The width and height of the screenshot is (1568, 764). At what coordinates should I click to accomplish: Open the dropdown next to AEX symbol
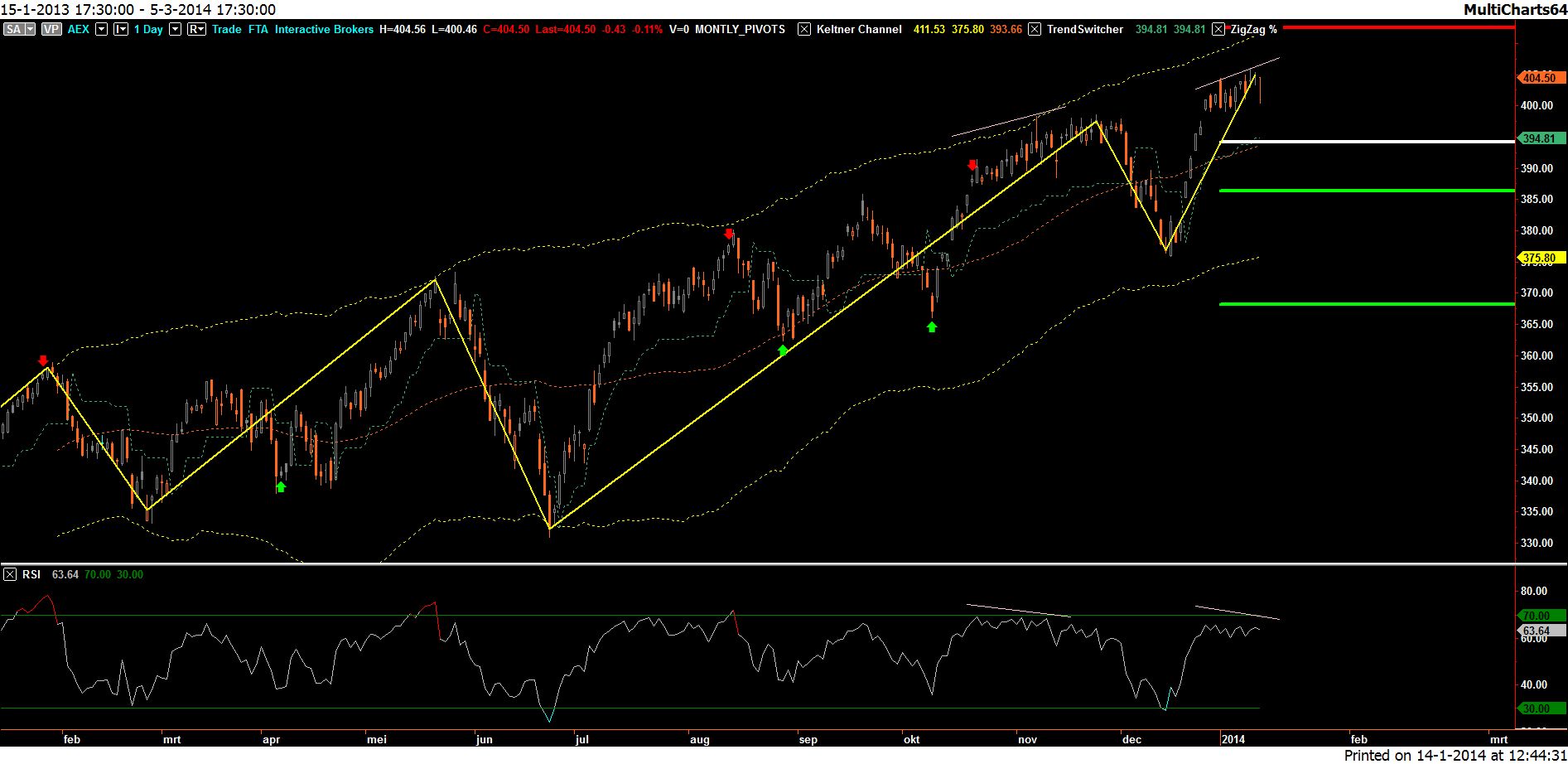102,29
